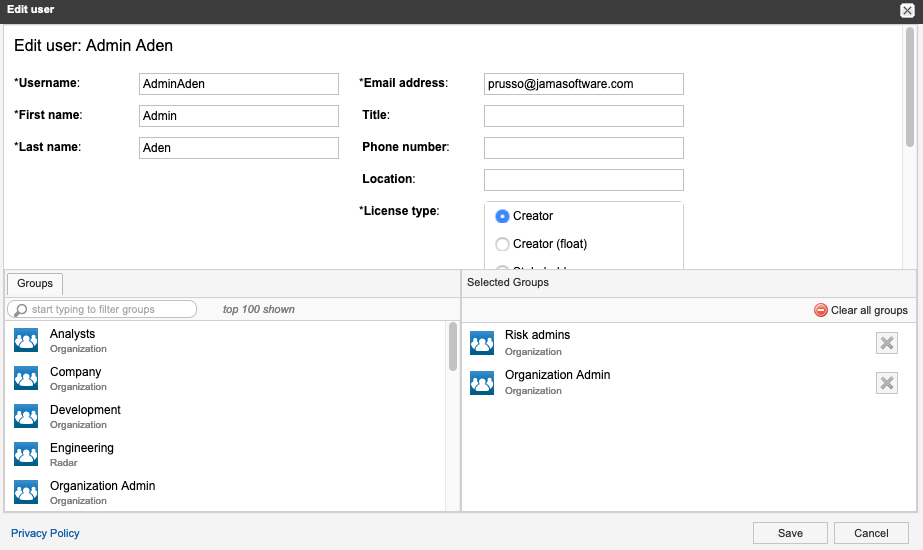
Task: Click the Groups list scrollbar
Action: point(453,346)
